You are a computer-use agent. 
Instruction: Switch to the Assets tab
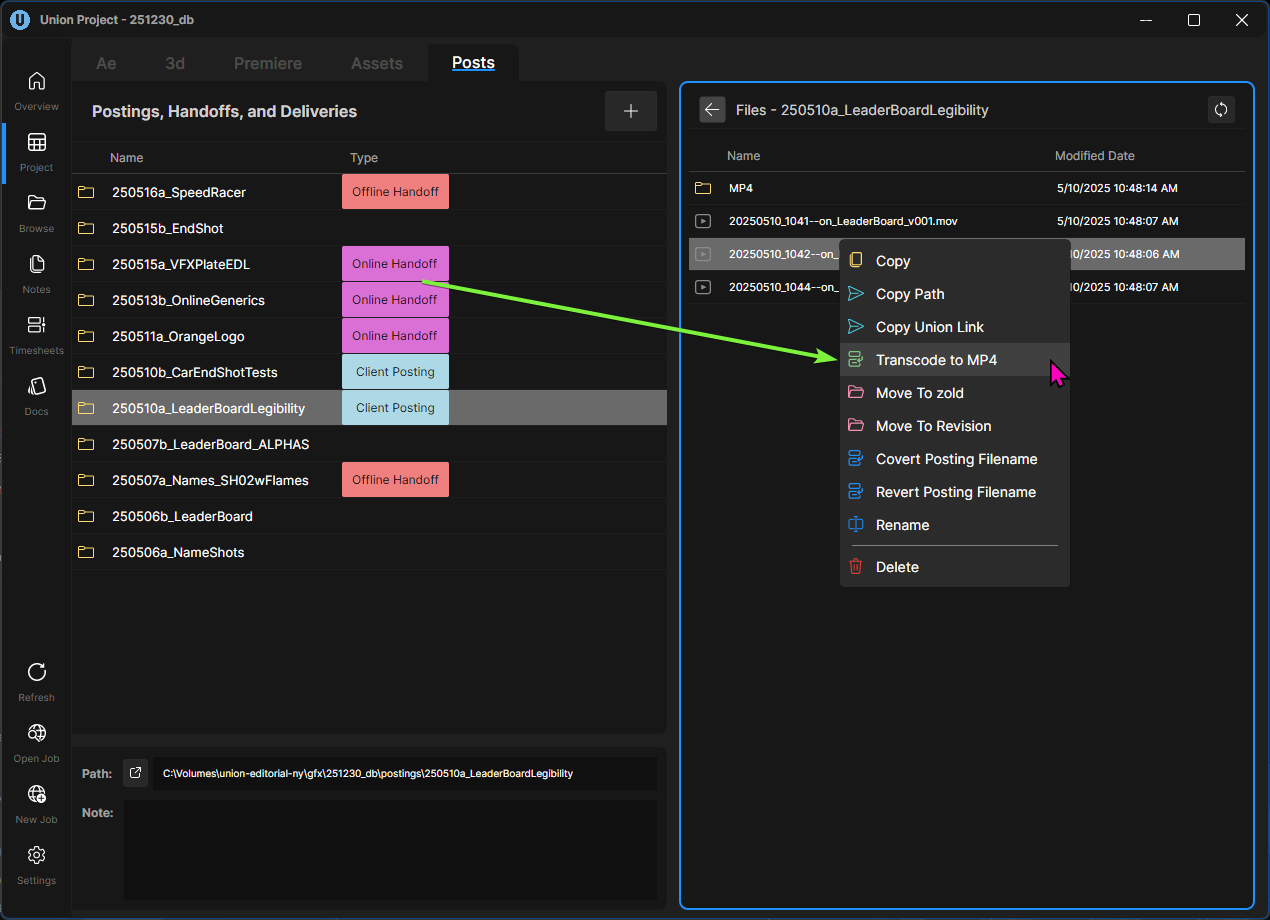377,63
